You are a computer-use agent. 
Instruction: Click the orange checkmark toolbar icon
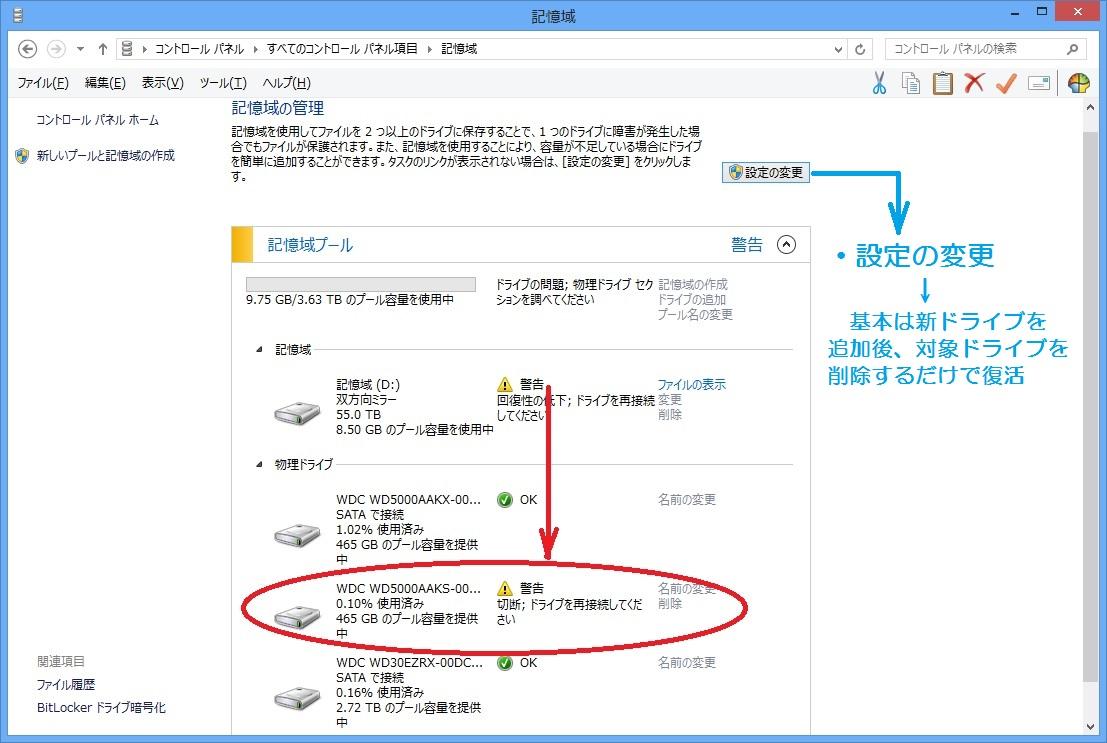(1006, 83)
